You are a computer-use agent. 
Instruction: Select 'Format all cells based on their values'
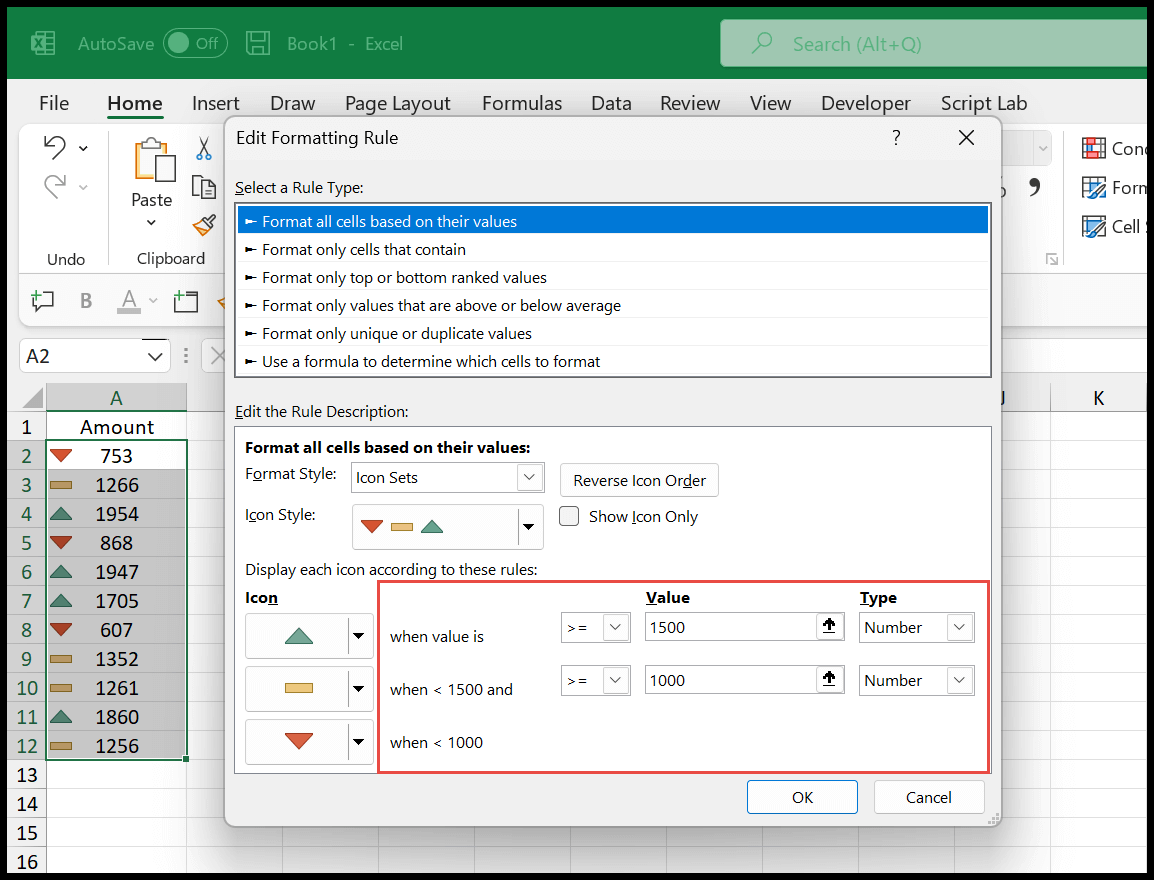click(x=612, y=221)
